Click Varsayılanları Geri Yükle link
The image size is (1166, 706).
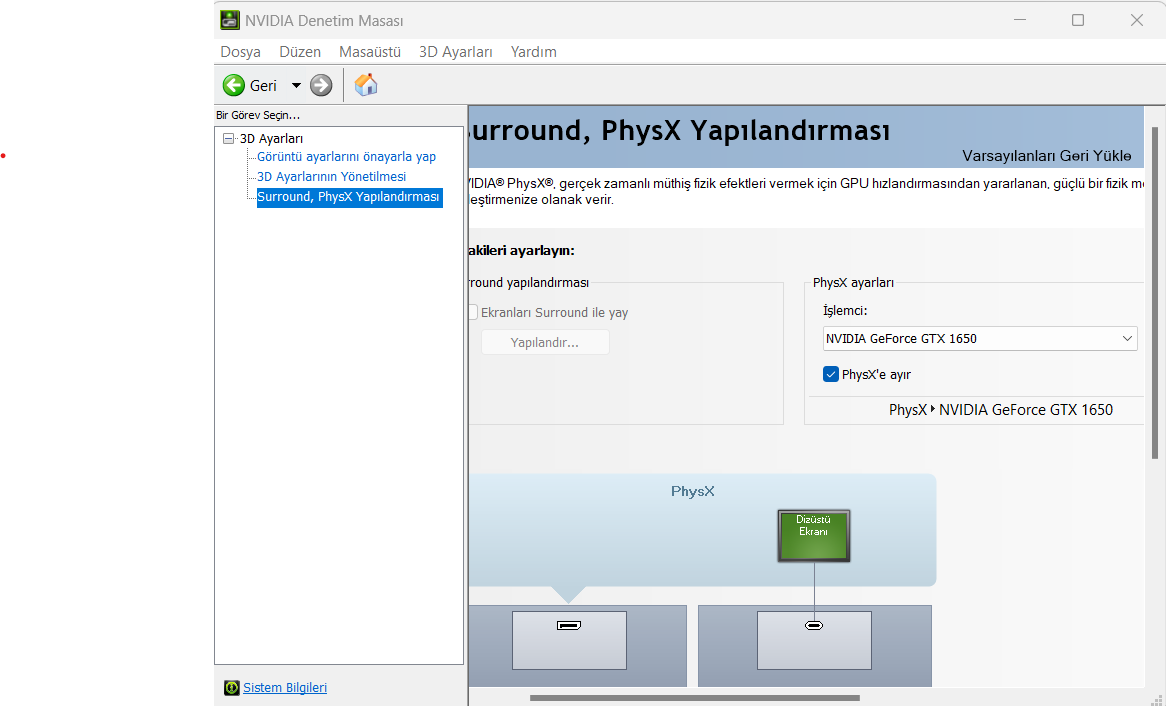(x=1046, y=156)
